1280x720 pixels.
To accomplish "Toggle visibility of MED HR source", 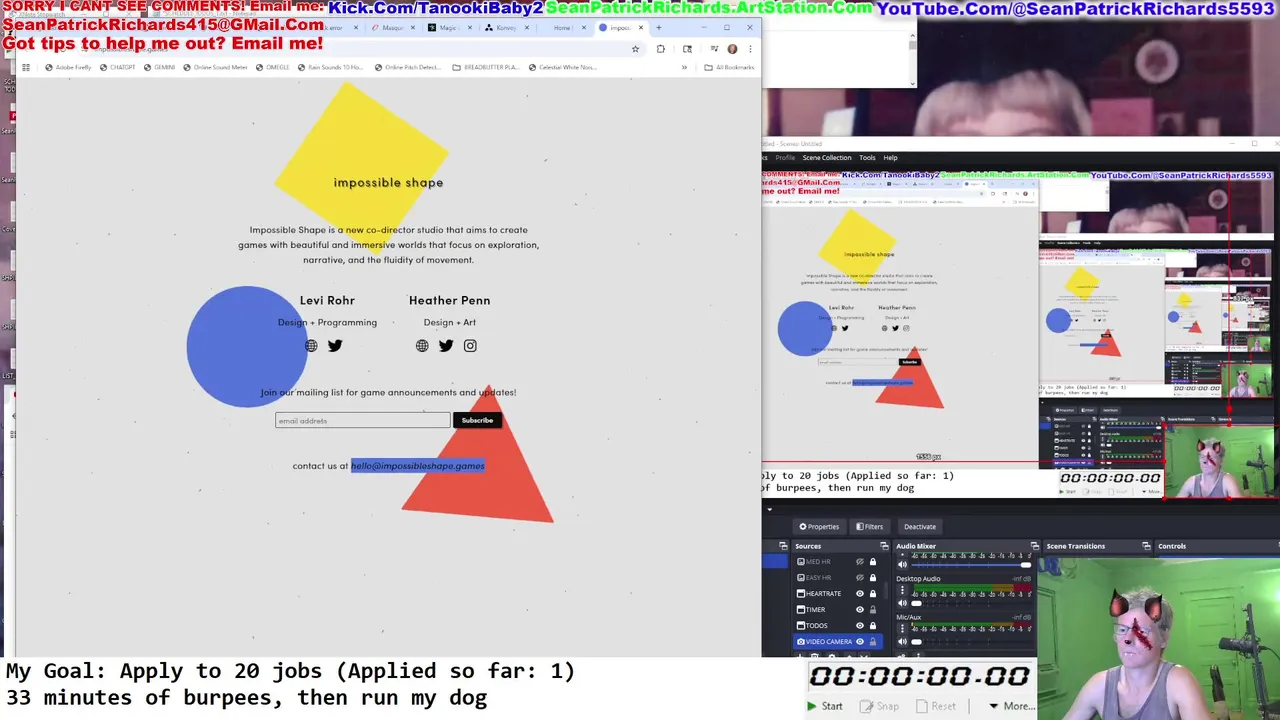I will click(x=860, y=562).
